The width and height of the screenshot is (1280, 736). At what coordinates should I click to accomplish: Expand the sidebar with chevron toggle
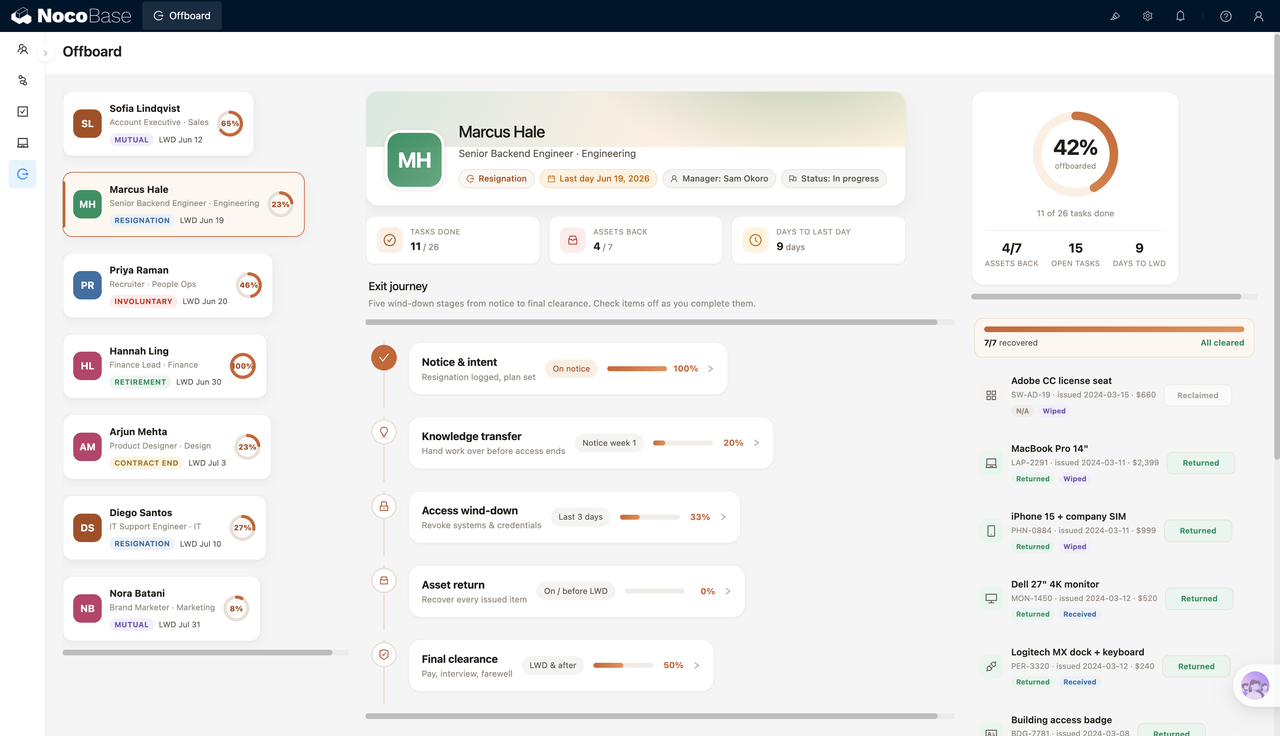pyautogui.click(x=45, y=53)
